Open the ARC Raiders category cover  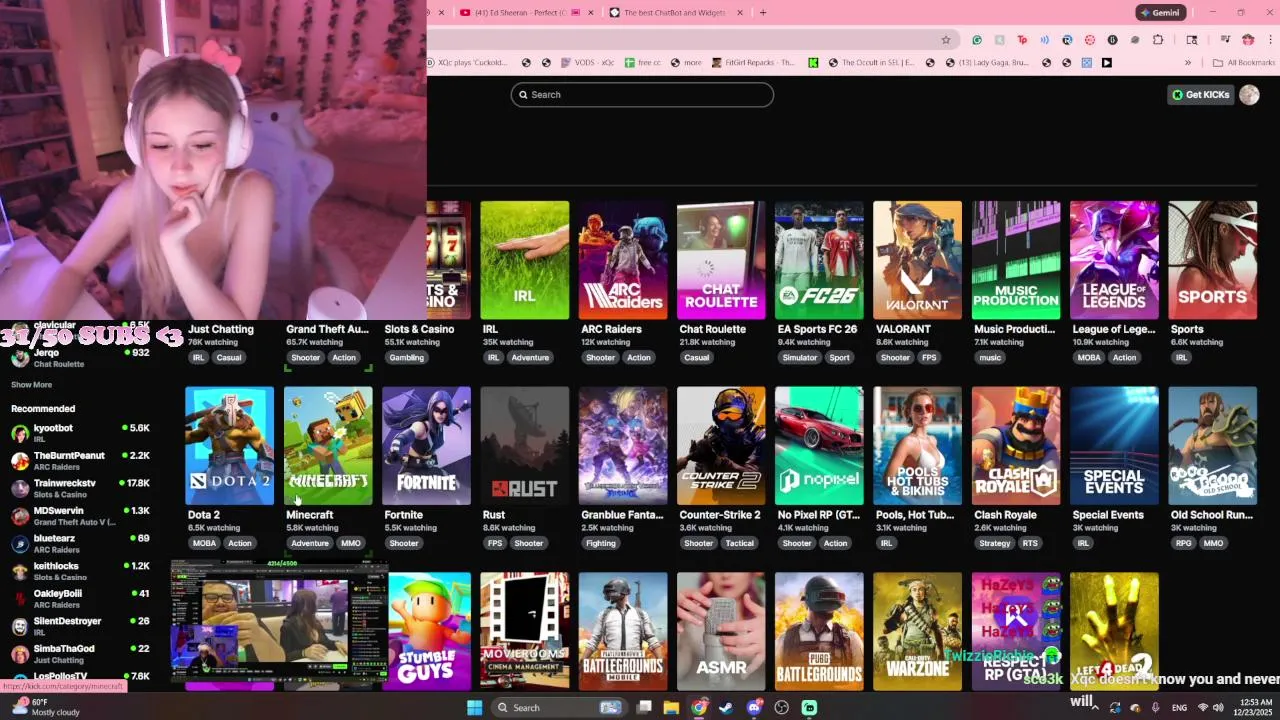pyautogui.click(x=622, y=260)
